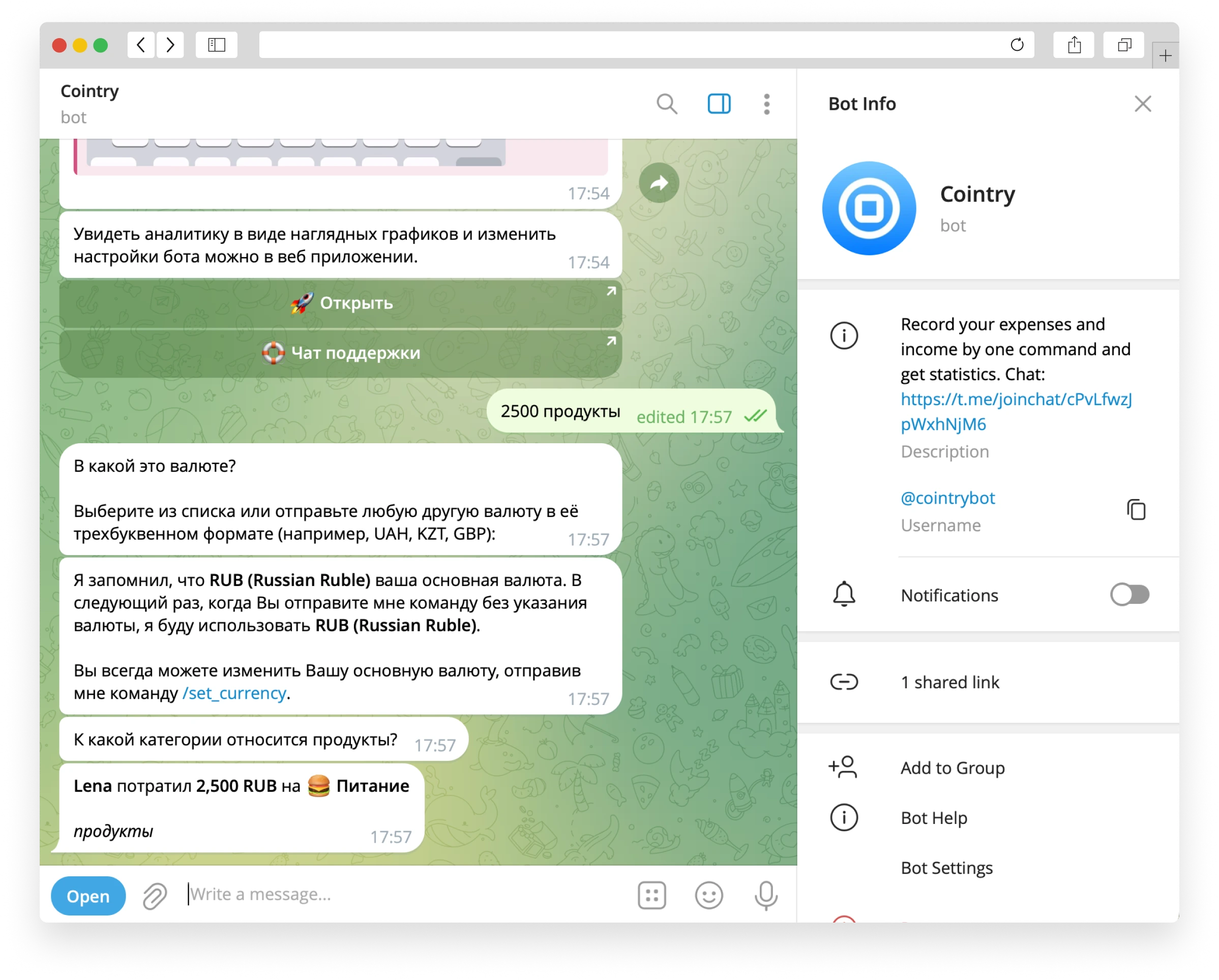The height and width of the screenshot is (980, 1219).
Task: Toggle the Notifications switch off or on
Action: (x=1129, y=595)
